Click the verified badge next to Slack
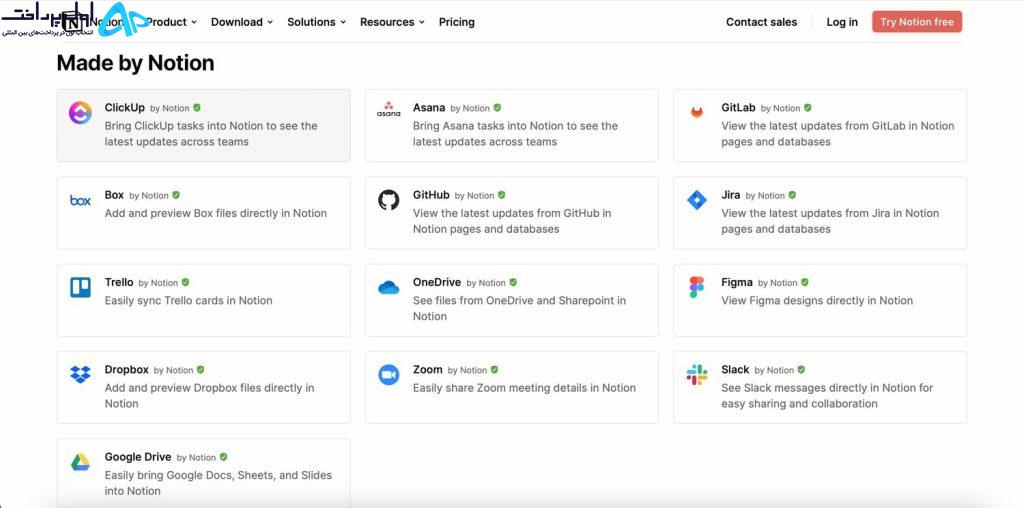 [x=801, y=370]
